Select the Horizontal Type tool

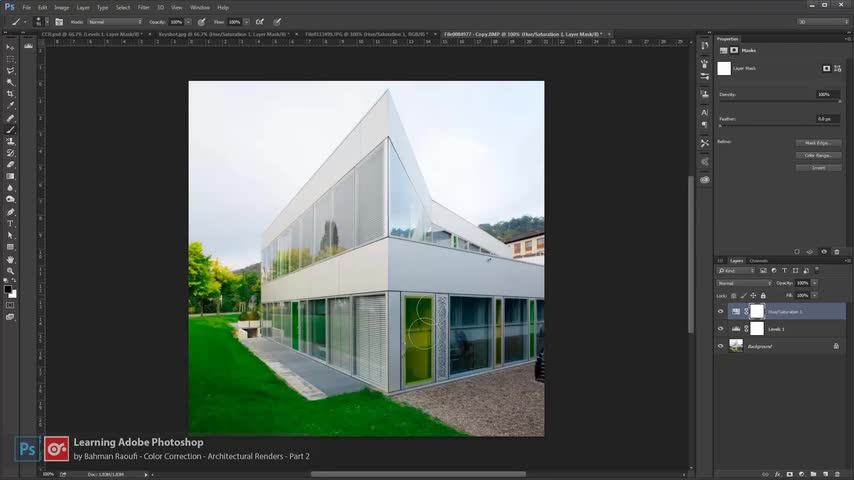coord(10,223)
